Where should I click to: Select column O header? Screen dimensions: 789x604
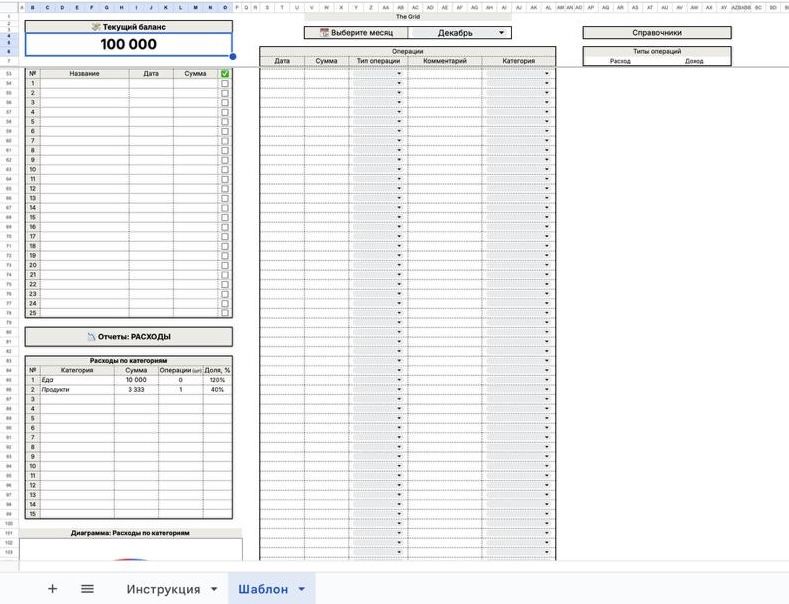(x=224, y=8)
